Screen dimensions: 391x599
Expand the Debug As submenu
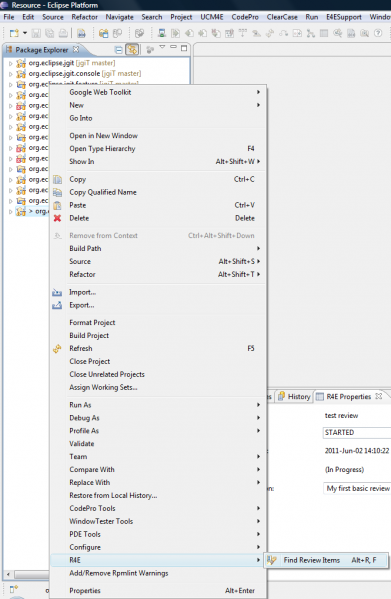(x=158, y=418)
